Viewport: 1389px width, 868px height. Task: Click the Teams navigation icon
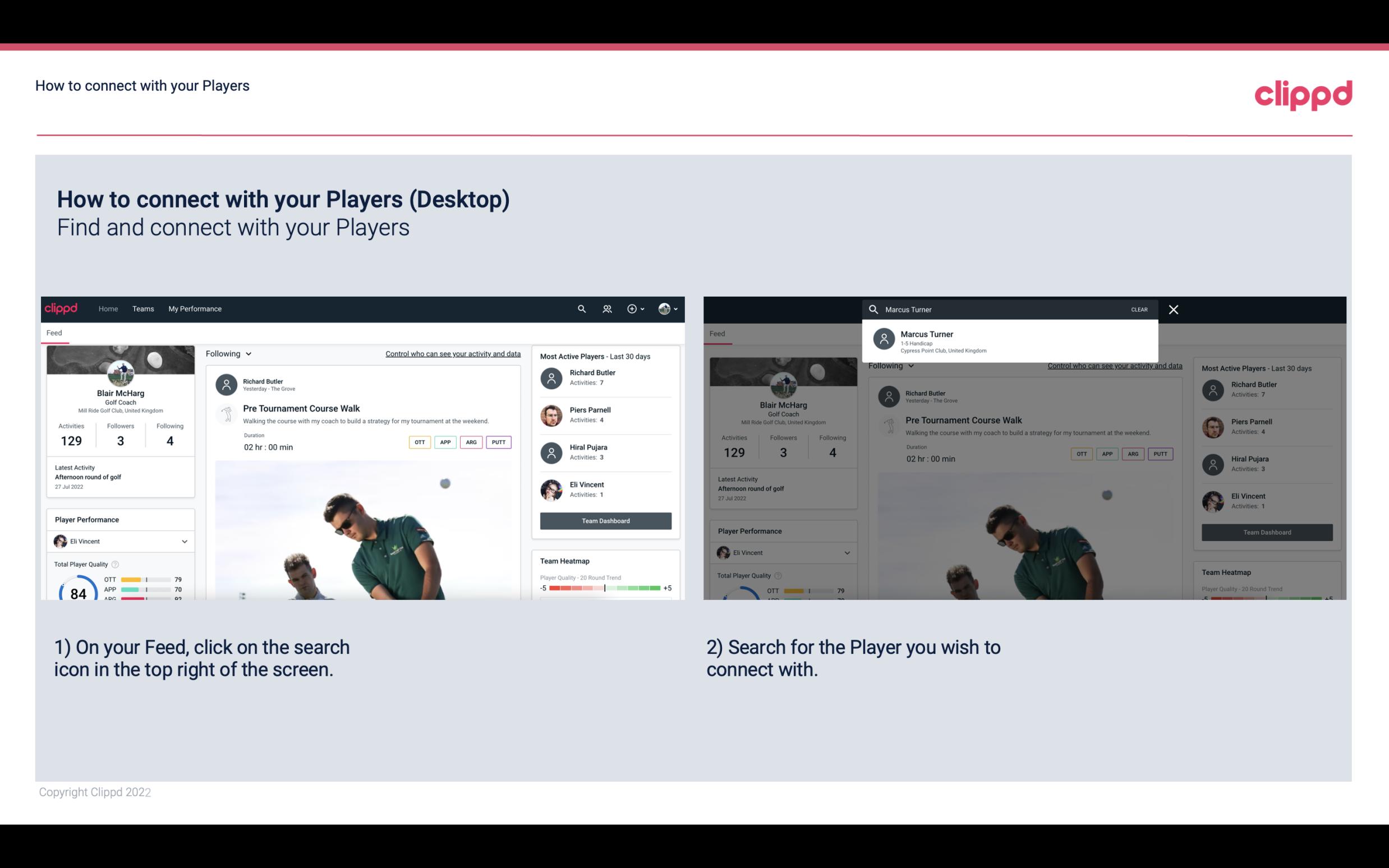(x=143, y=308)
